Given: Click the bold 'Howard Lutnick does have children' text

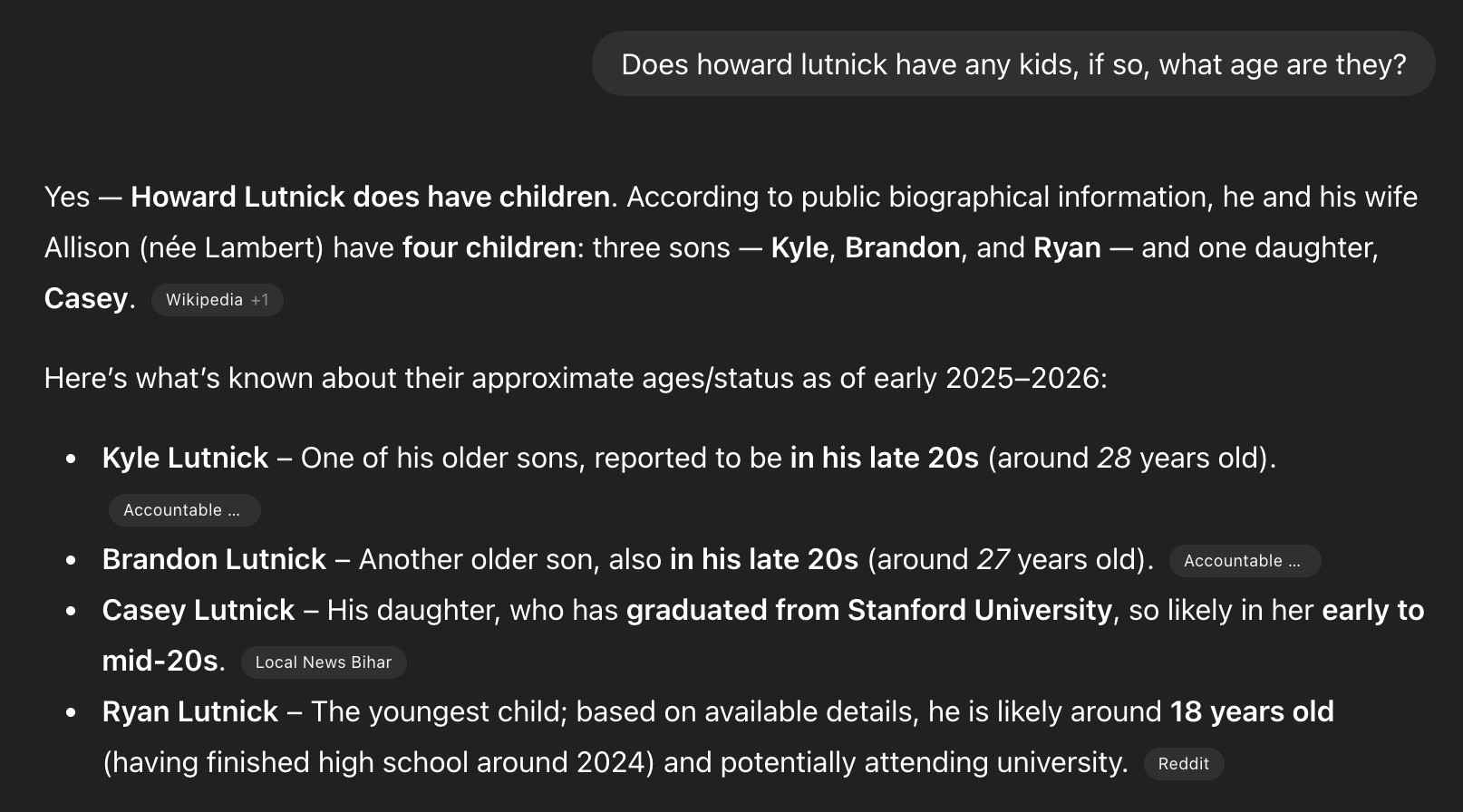Looking at the screenshot, I should pyautogui.click(x=370, y=197).
